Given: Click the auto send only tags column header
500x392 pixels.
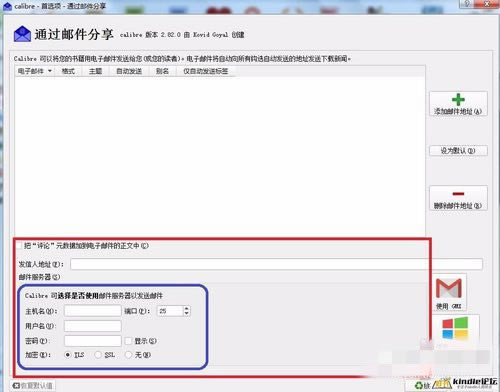Looking at the screenshot, I should click(x=206, y=71).
